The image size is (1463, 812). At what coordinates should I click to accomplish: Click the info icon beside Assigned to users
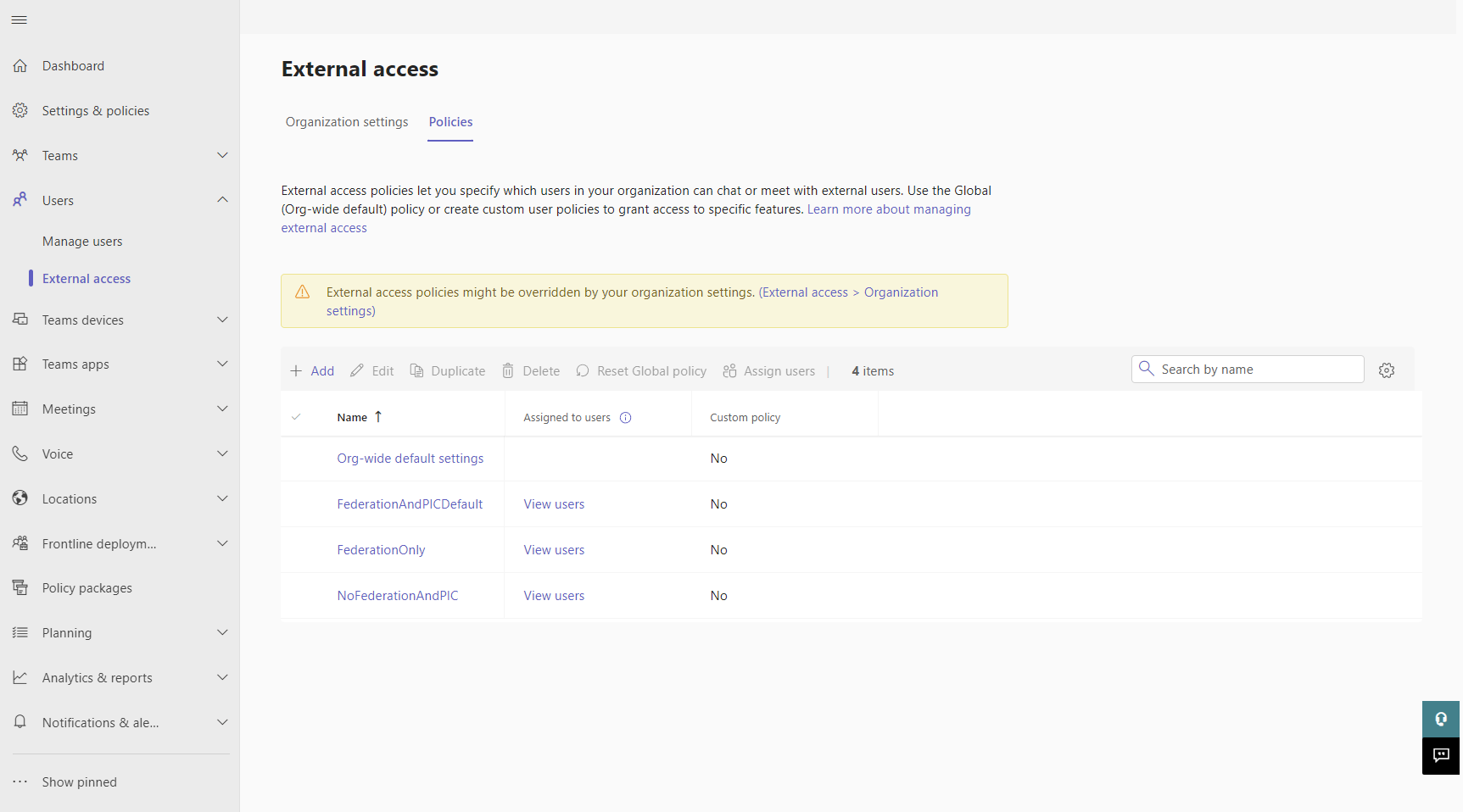pyautogui.click(x=626, y=418)
